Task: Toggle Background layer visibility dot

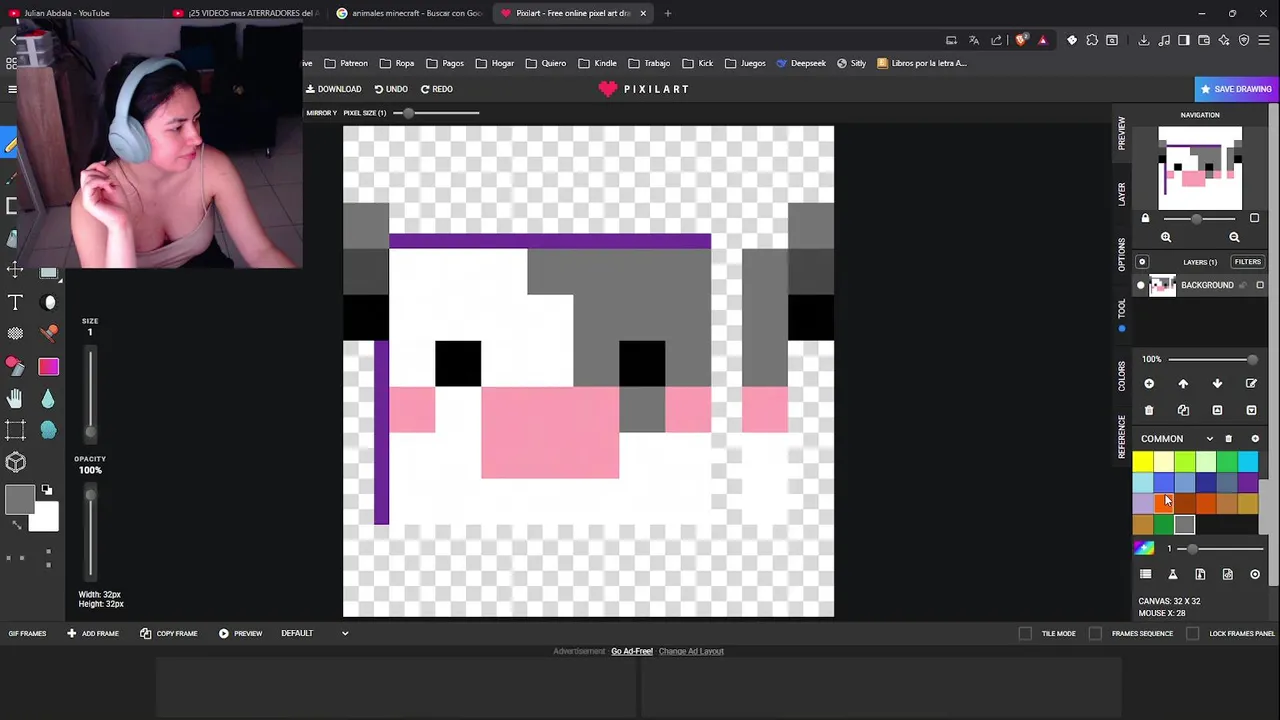Action: click(1141, 285)
